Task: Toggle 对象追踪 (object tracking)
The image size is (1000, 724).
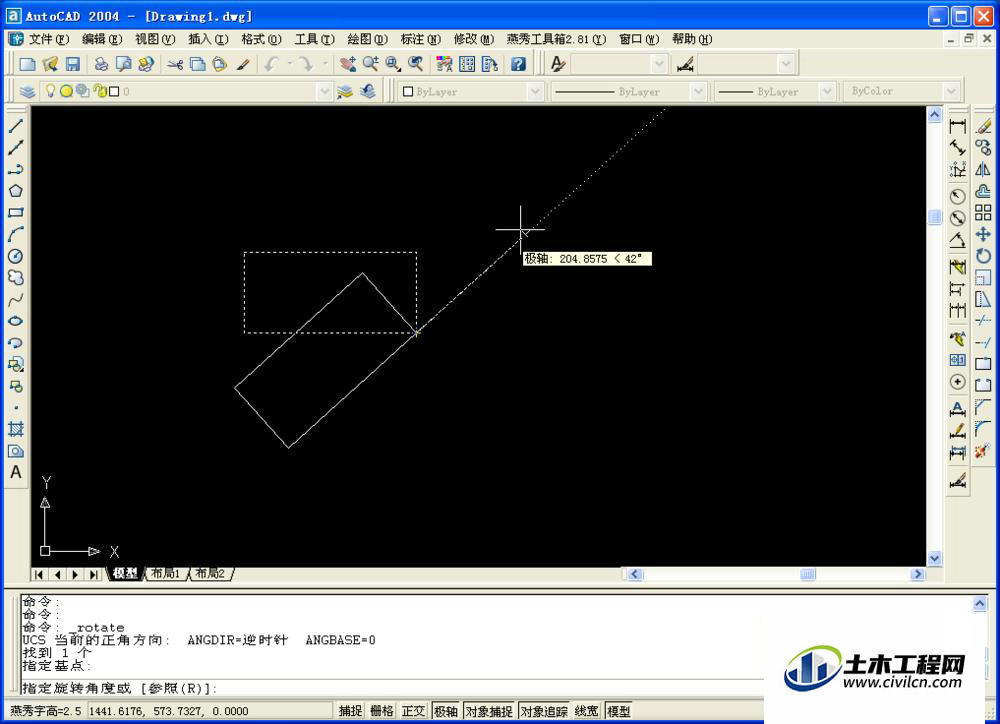Action: tap(544, 711)
